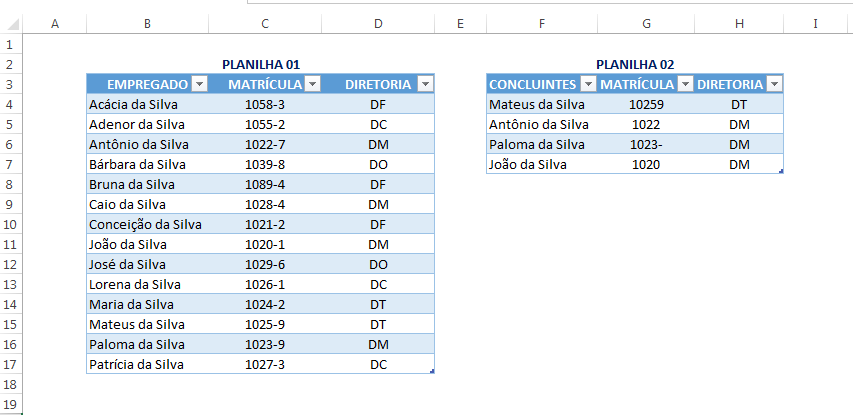
Task: Select column B header
Action: [147, 24]
